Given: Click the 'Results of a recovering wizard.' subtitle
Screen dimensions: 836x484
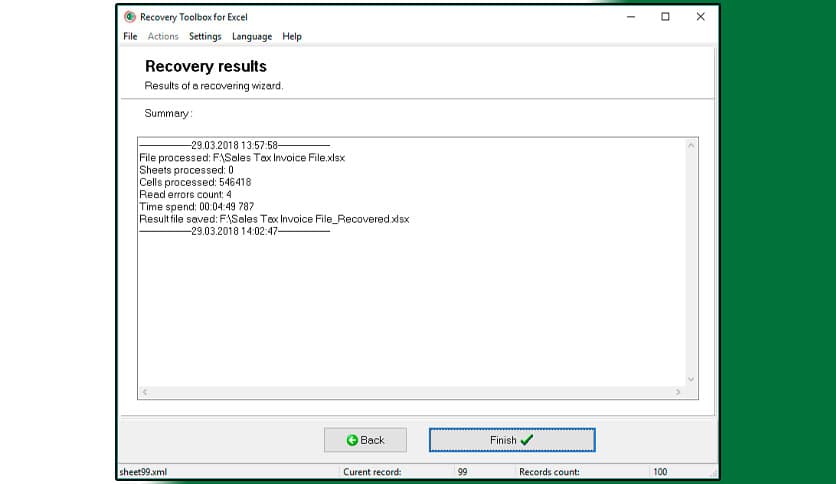Looking at the screenshot, I should (x=214, y=86).
